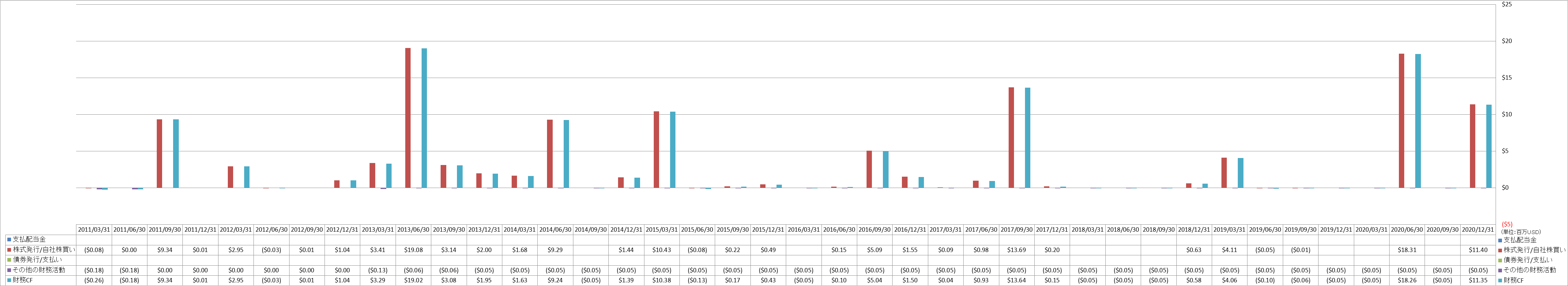Click the $0.98 cell for 2017/06/30
Image resolution: width=1568 pixels, height=286 pixels.
click(x=981, y=250)
